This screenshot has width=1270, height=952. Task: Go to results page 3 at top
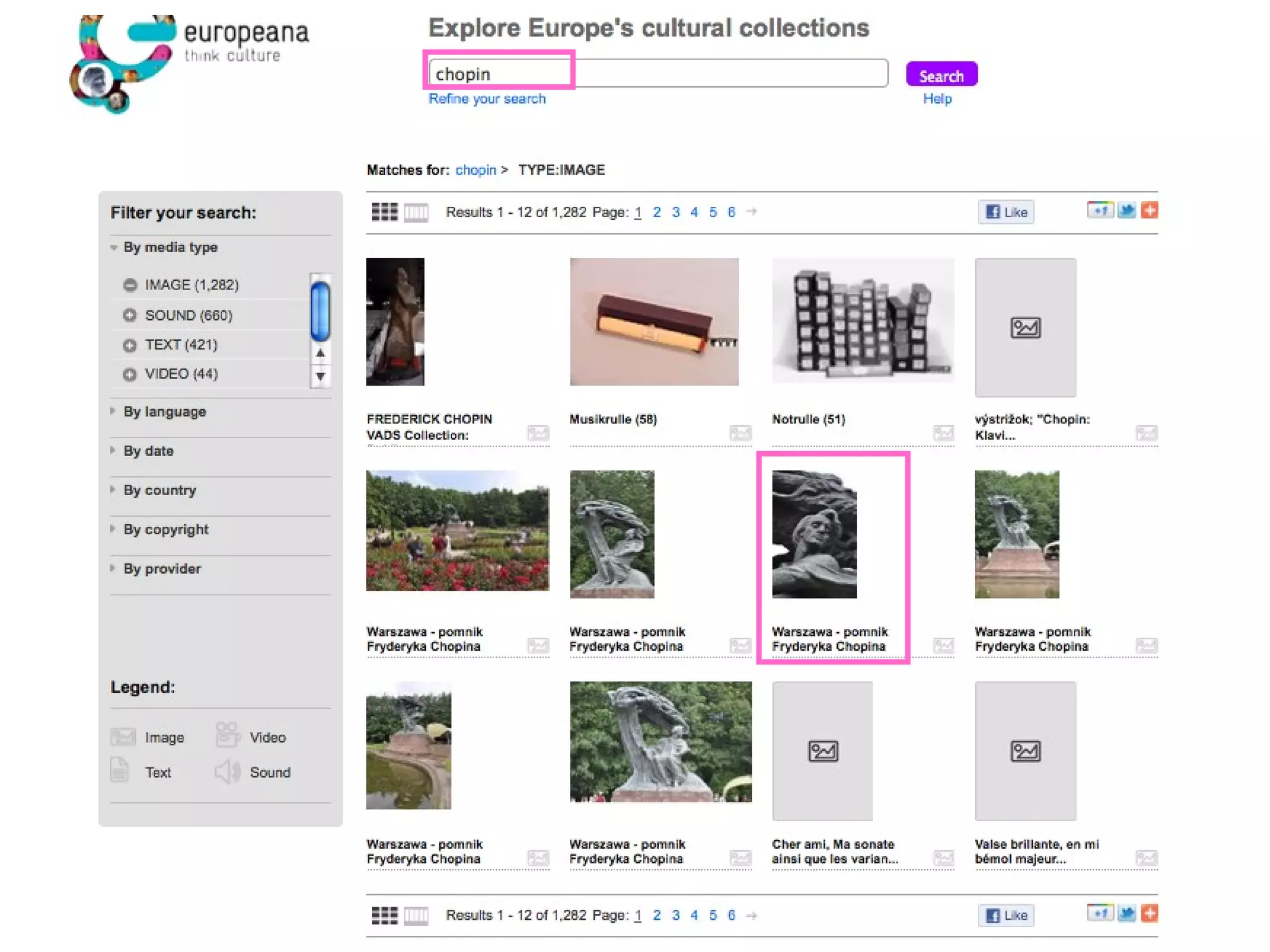pos(675,212)
